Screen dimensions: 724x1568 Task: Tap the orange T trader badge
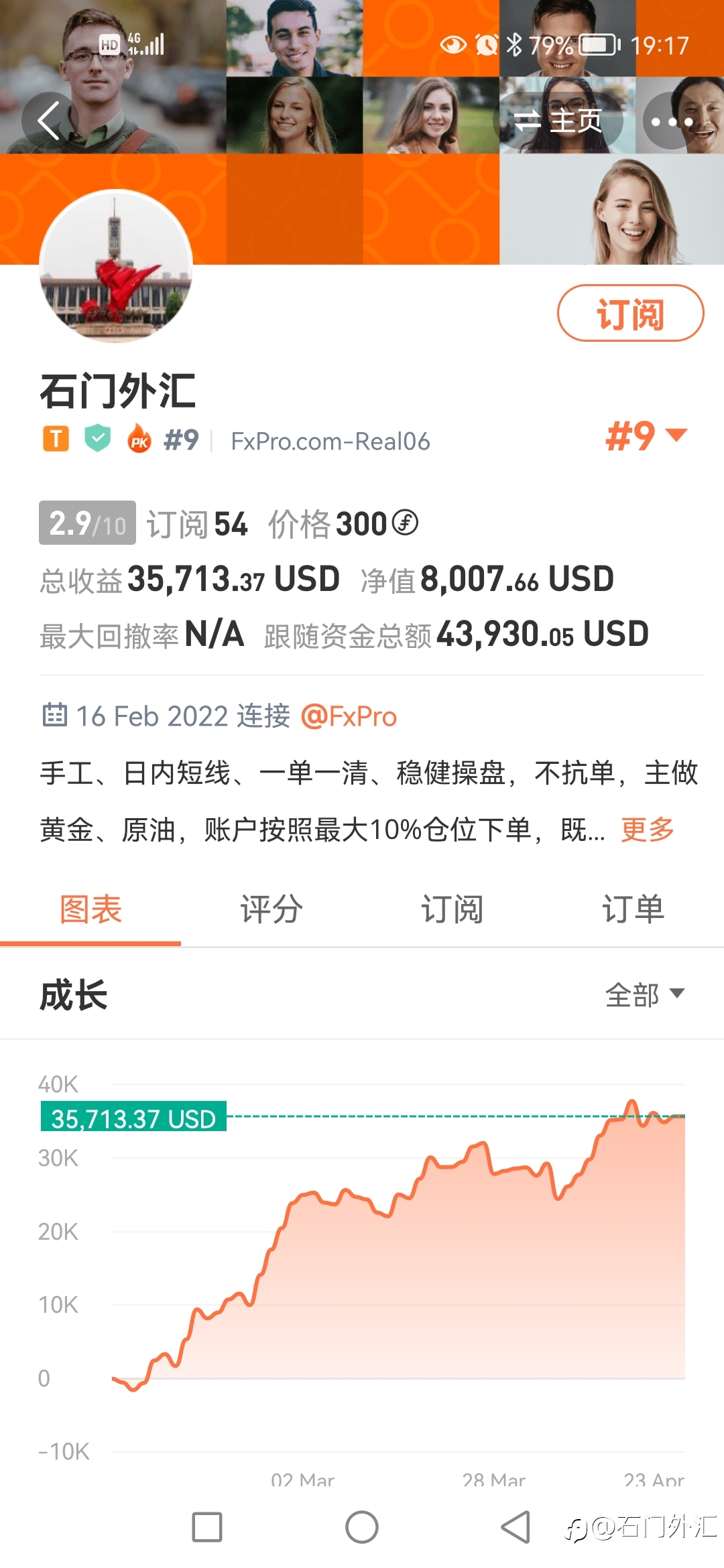tap(56, 440)
